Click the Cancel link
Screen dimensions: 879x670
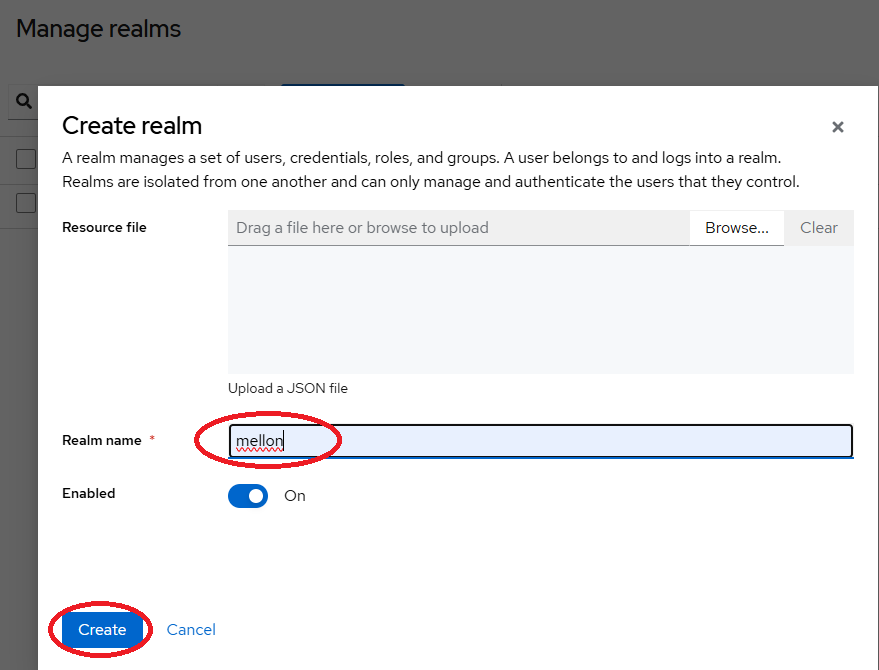point(191,630)
